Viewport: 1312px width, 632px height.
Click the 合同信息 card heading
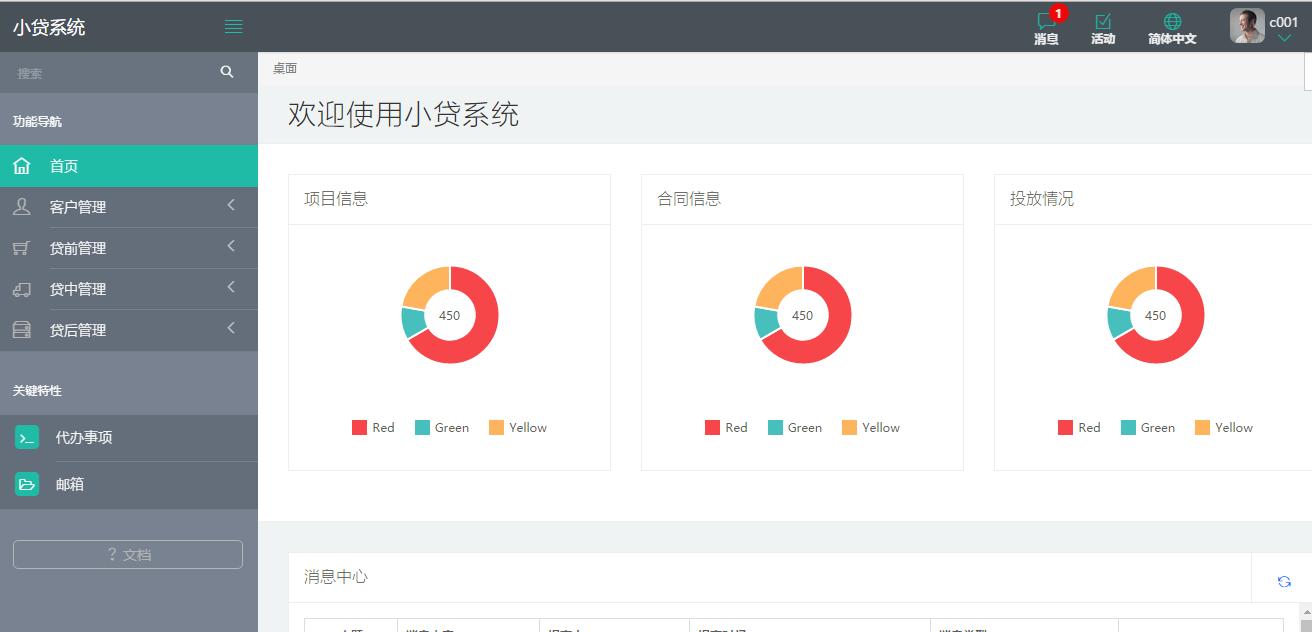click(x=689, y=199)
